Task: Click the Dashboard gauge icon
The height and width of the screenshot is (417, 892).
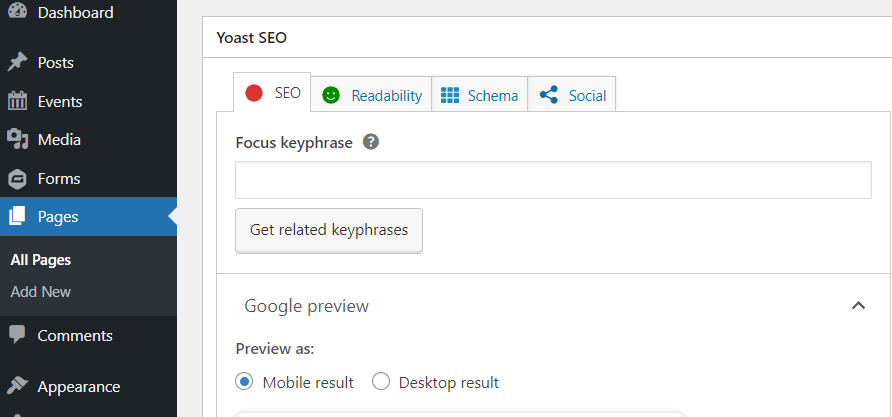Action: click(x=18, y=11)
